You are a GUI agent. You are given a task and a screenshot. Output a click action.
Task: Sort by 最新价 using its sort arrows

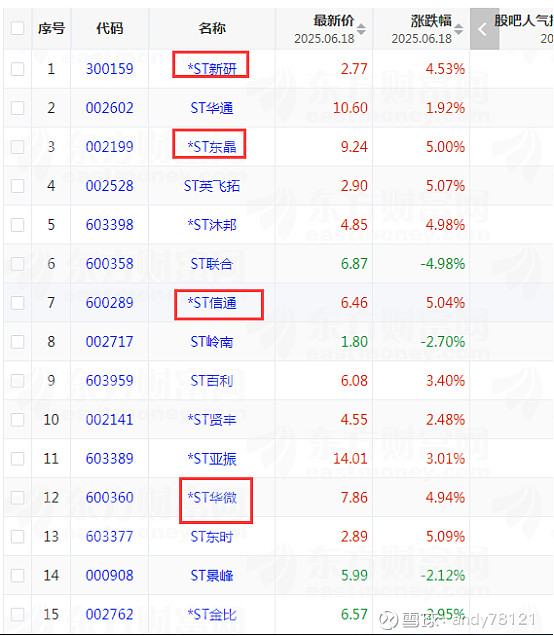pos(361,29)
